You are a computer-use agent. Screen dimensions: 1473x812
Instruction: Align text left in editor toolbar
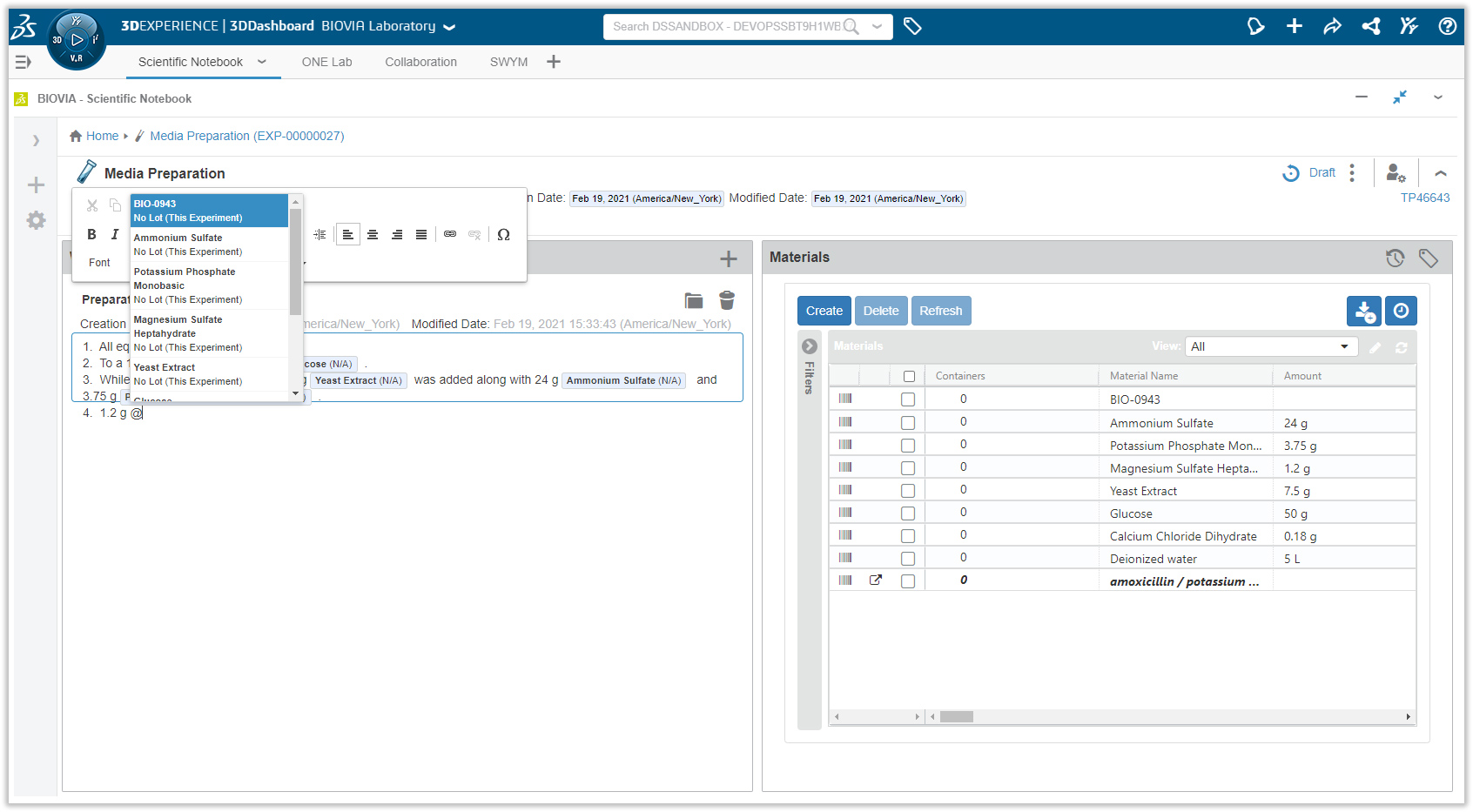(x=348, y=234)
